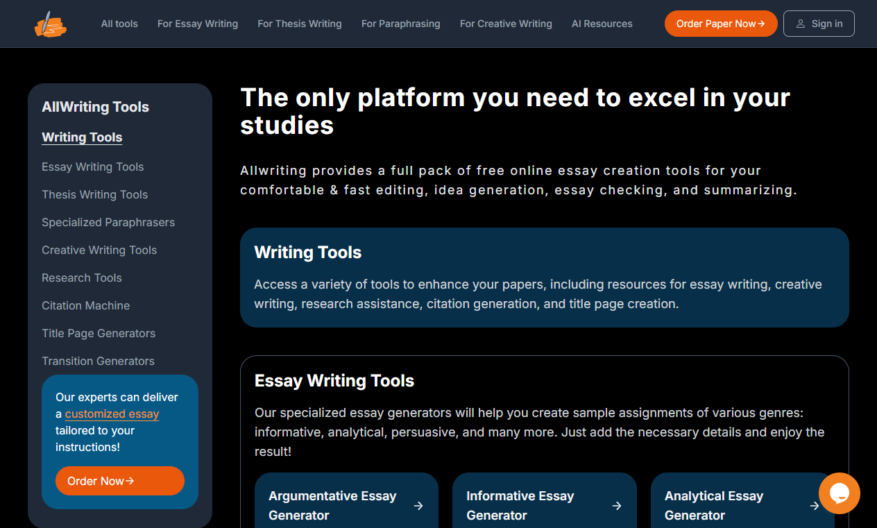
Task: Click the Writing Tools banner heading
Action: click(308, 252)
